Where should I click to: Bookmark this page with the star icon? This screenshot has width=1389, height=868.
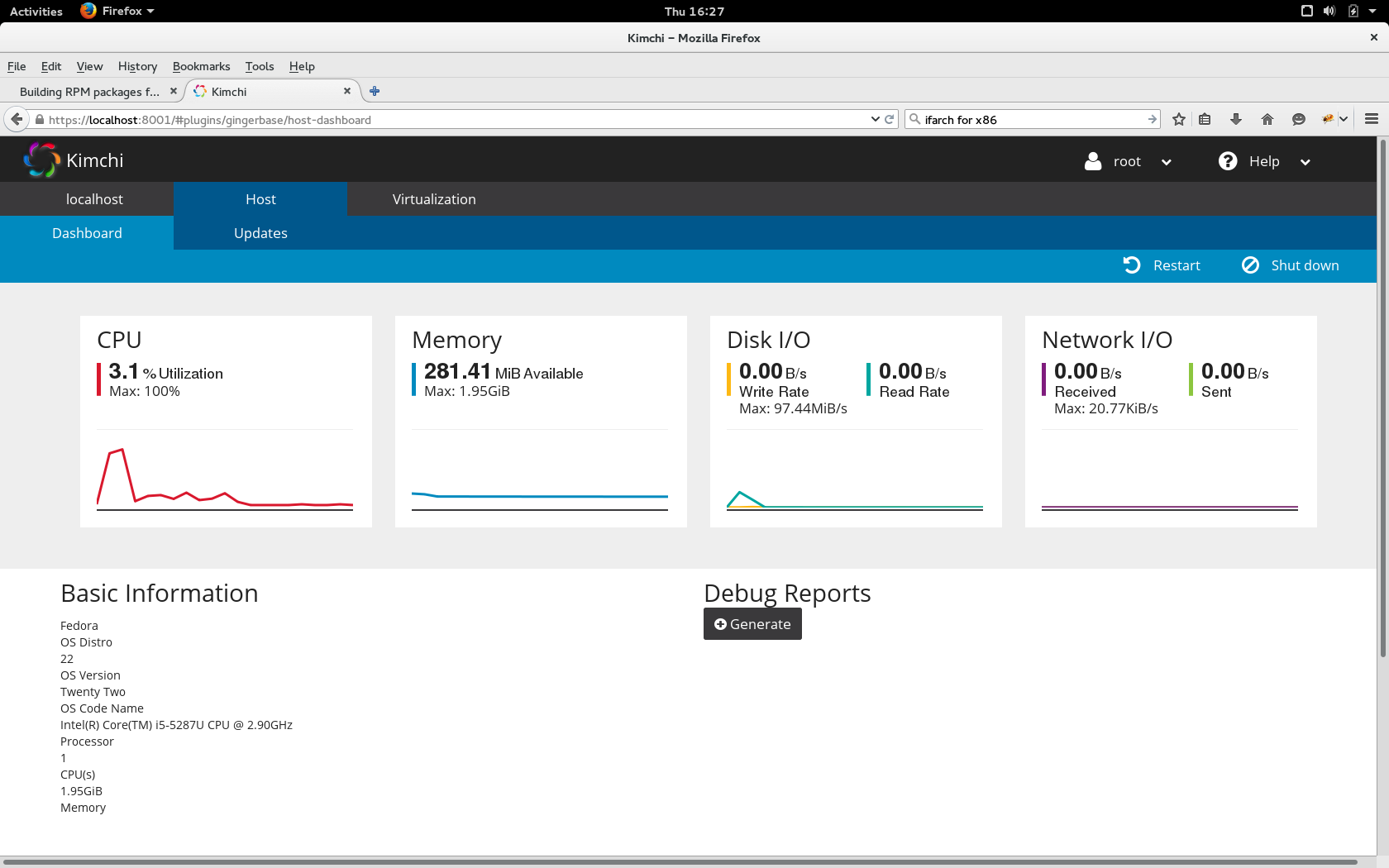[x=1179, y=119]
